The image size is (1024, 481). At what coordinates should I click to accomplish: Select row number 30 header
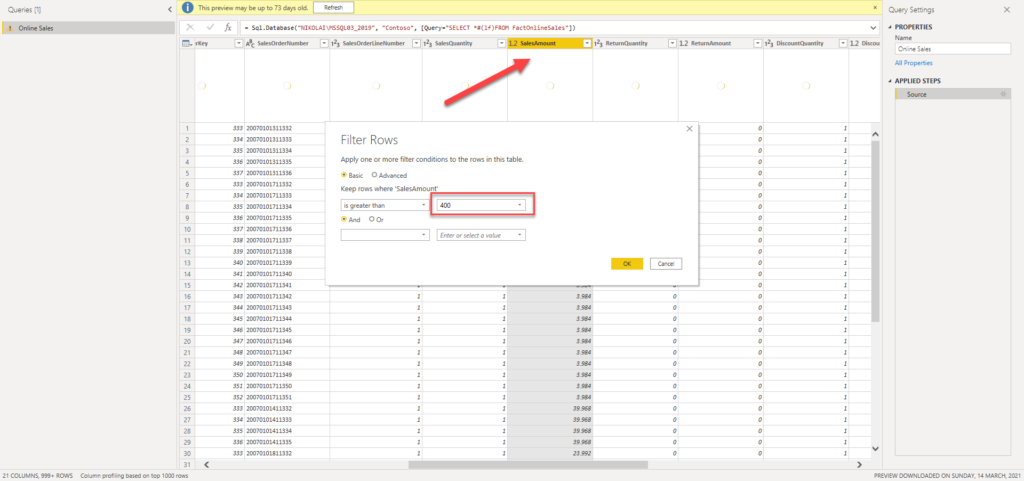point(187,453)
